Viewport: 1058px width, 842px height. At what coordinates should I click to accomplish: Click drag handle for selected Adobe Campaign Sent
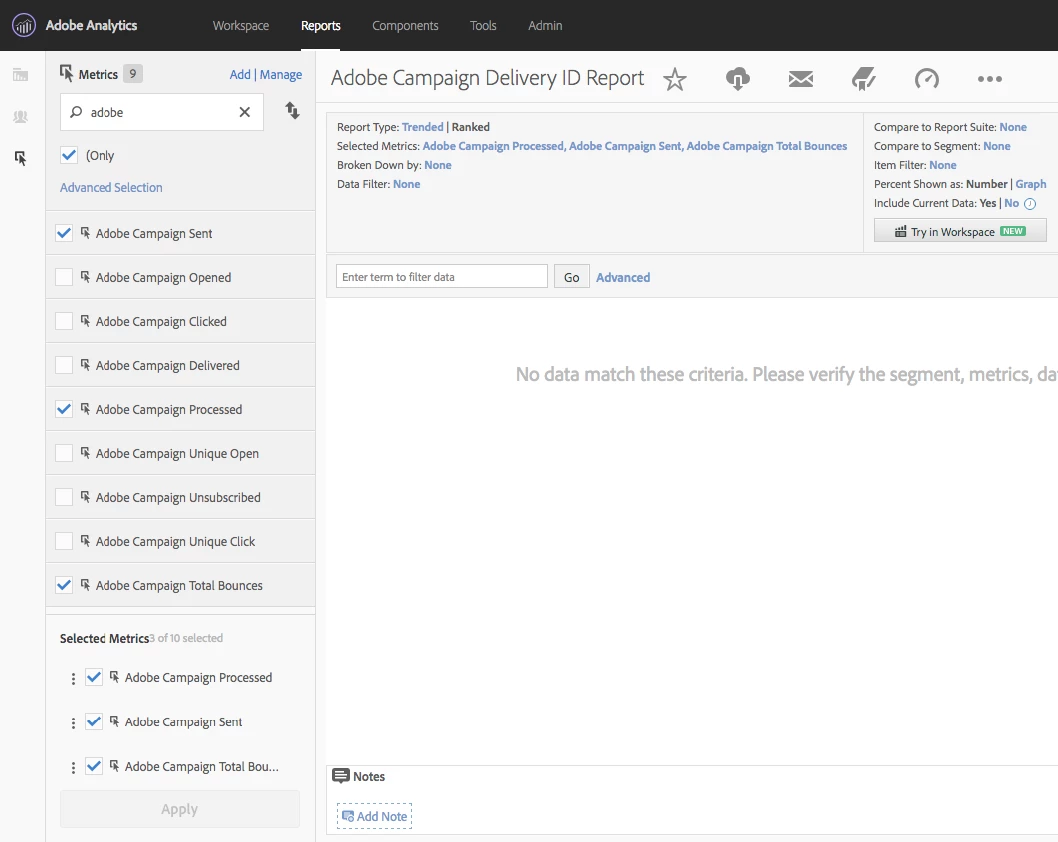point(73,723)
